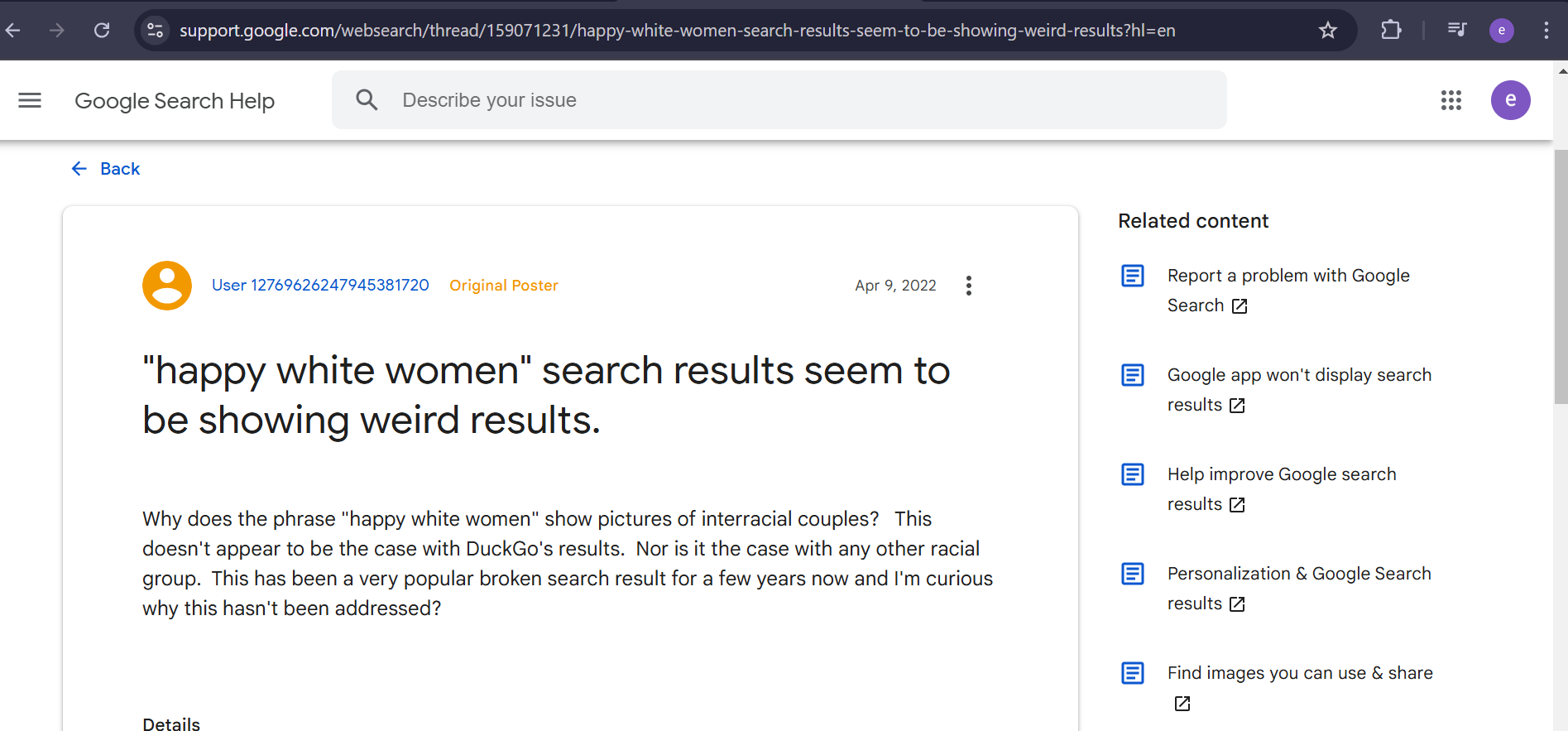Image resolution: width=1568 pixels, height=731 pixels.
Task: Bookmark this page with the star icon
Action: [1328, 31]
